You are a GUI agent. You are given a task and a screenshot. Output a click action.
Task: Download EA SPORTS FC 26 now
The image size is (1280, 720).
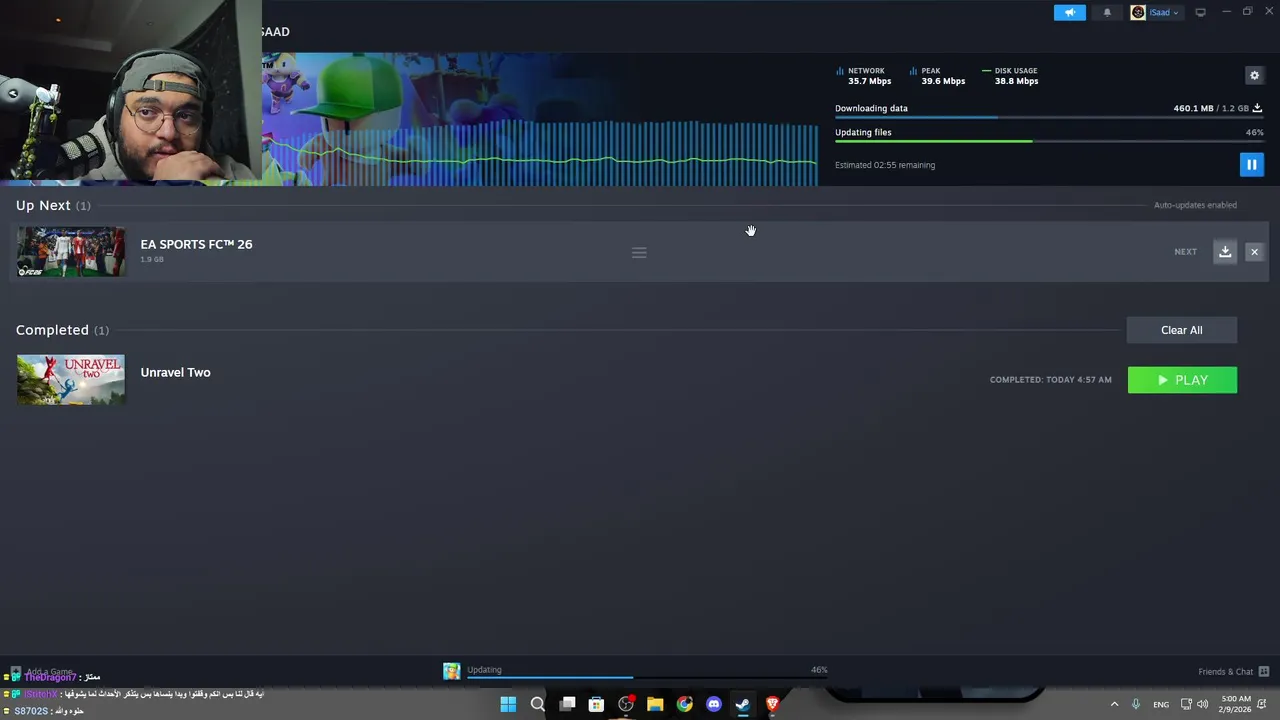point(1225,252)
